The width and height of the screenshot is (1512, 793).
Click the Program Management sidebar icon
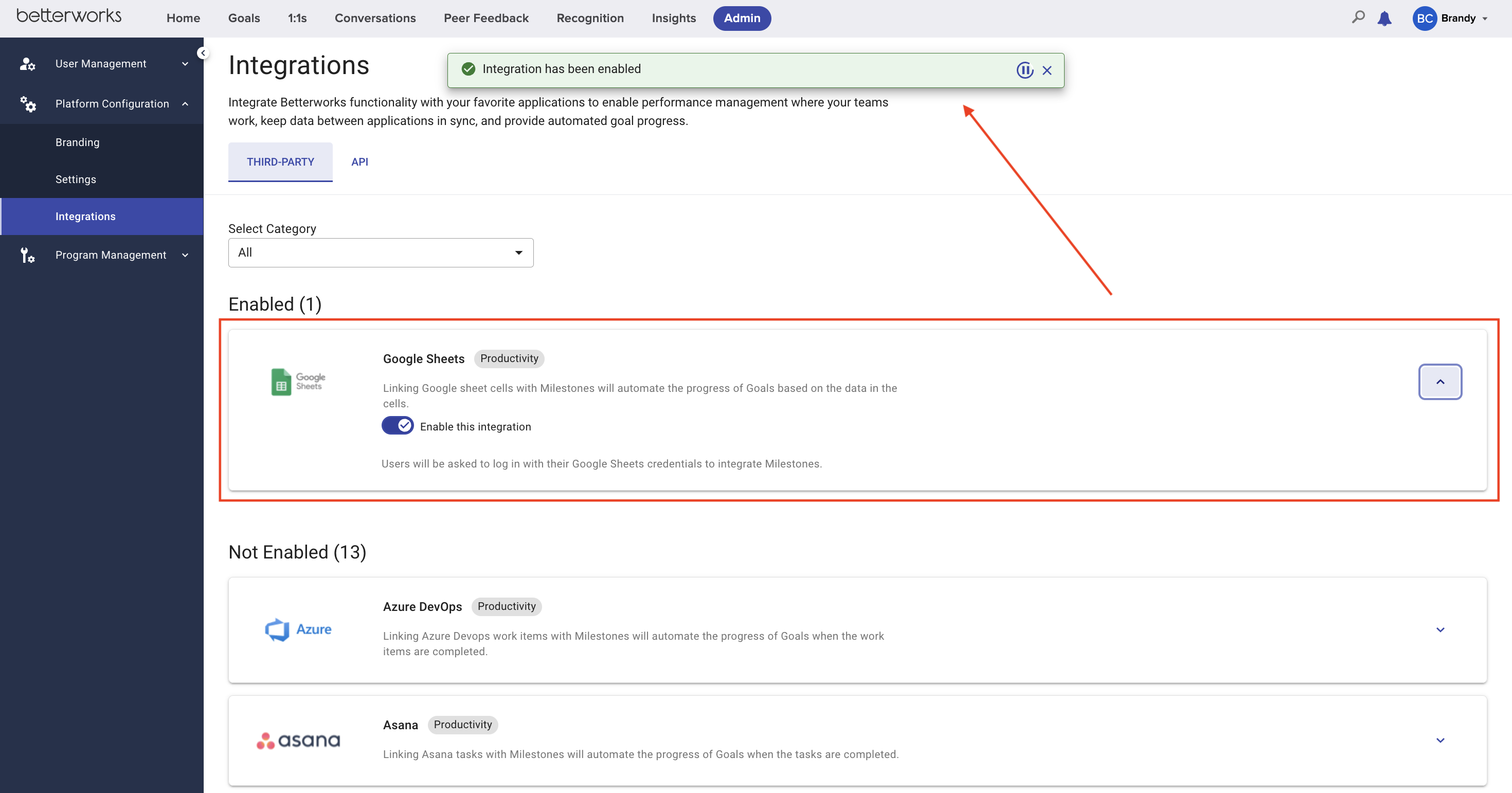28,255
